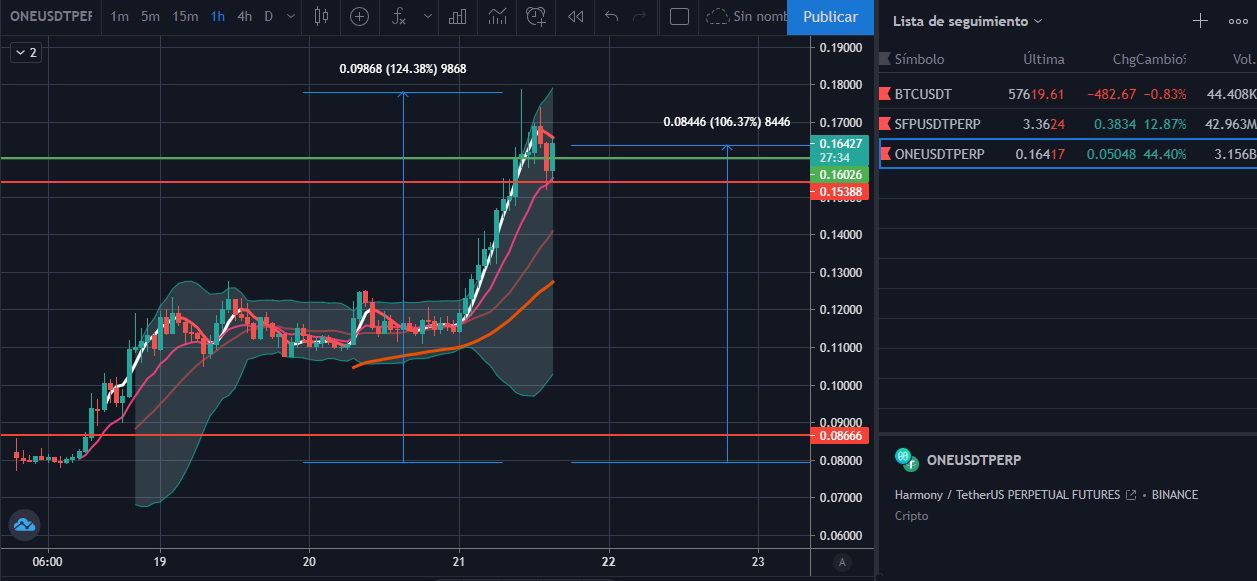Click the SFPUSDTPERP volume 42.963M
Viewport: 1257px width, 581px height.
(x=1230, y=124)
